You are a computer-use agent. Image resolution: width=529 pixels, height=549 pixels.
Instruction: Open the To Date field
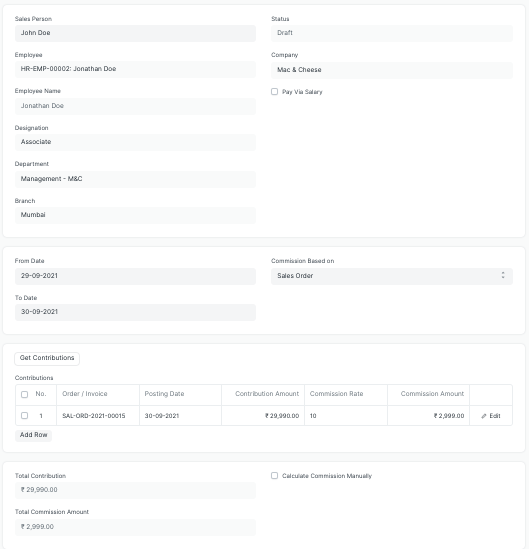[x=135, y=312]
